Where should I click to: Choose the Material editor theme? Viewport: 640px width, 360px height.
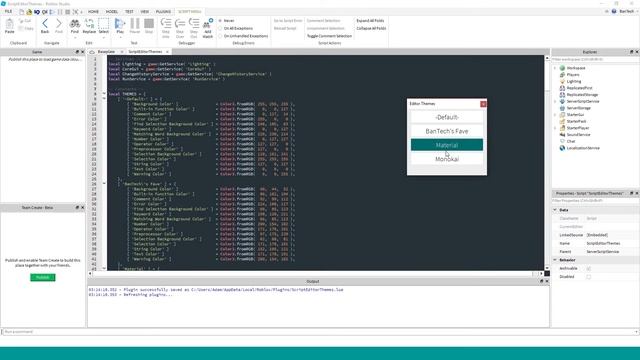(447, 145)
